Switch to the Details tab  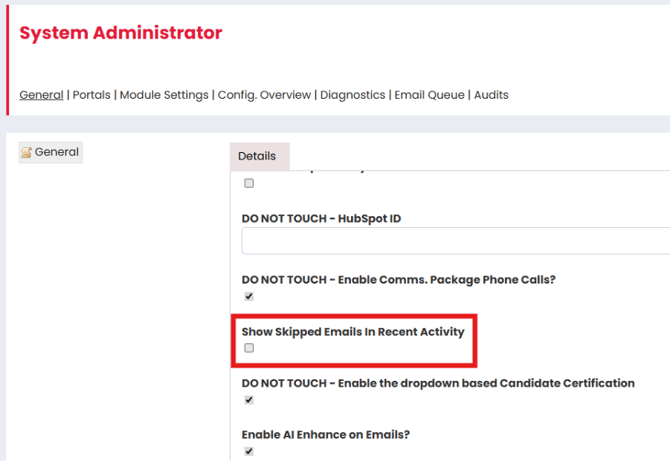[x=257, y=156]
